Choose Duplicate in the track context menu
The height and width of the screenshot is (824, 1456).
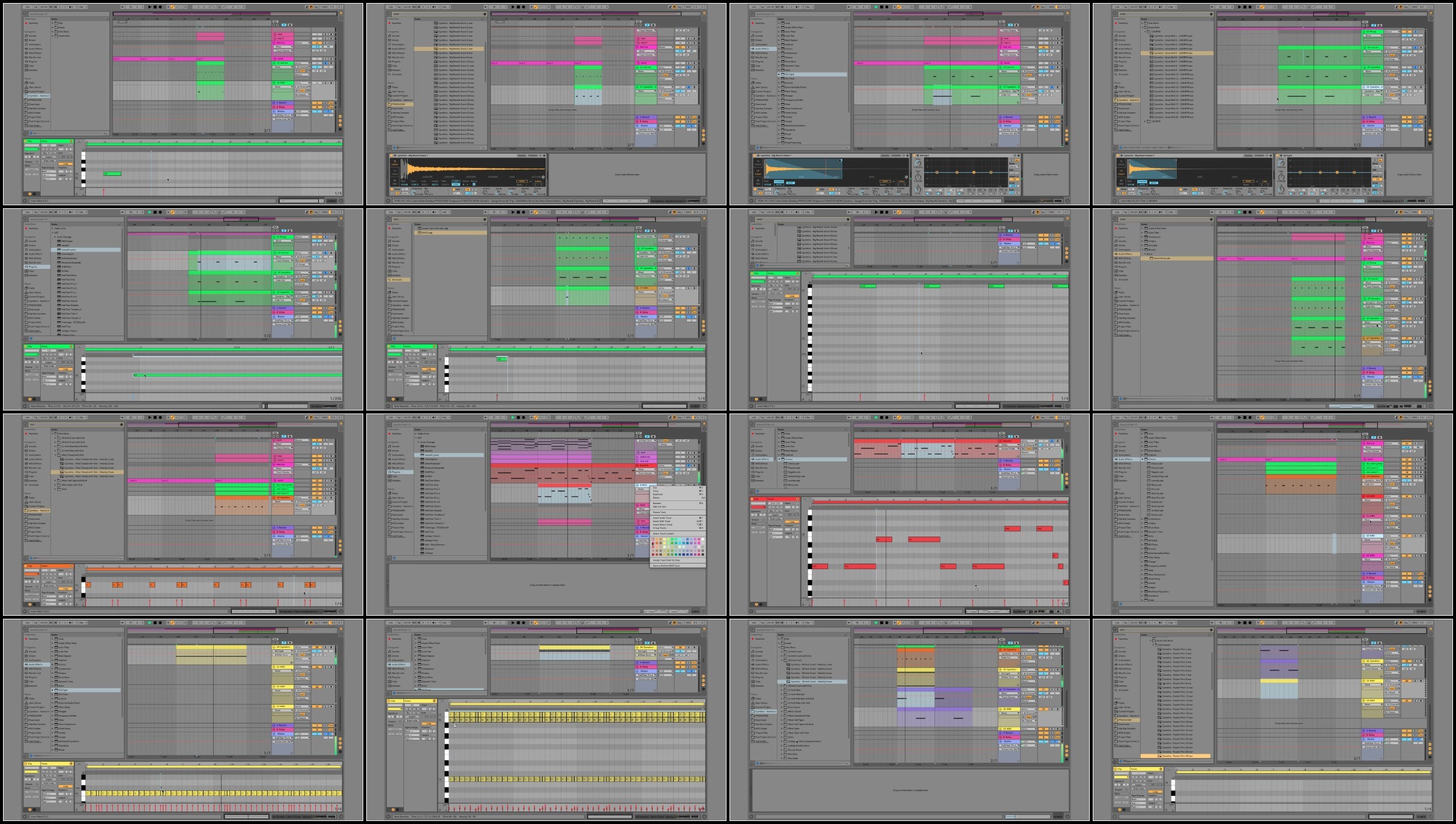click(x=678, y=495)
